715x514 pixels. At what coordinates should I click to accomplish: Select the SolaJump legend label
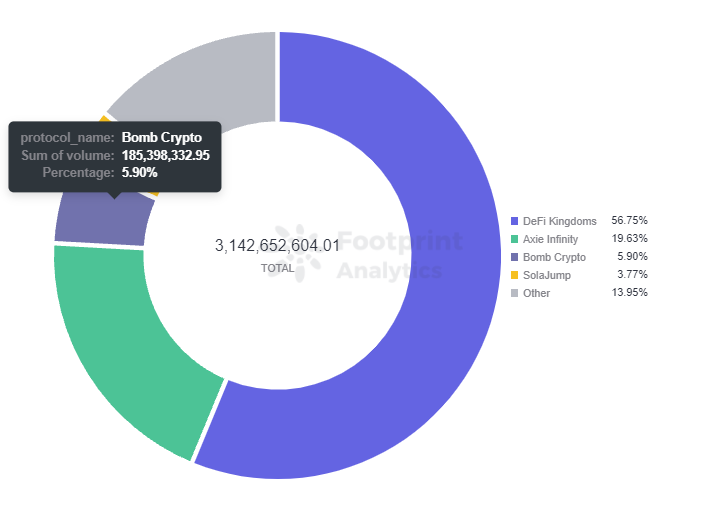pos(546,275)
